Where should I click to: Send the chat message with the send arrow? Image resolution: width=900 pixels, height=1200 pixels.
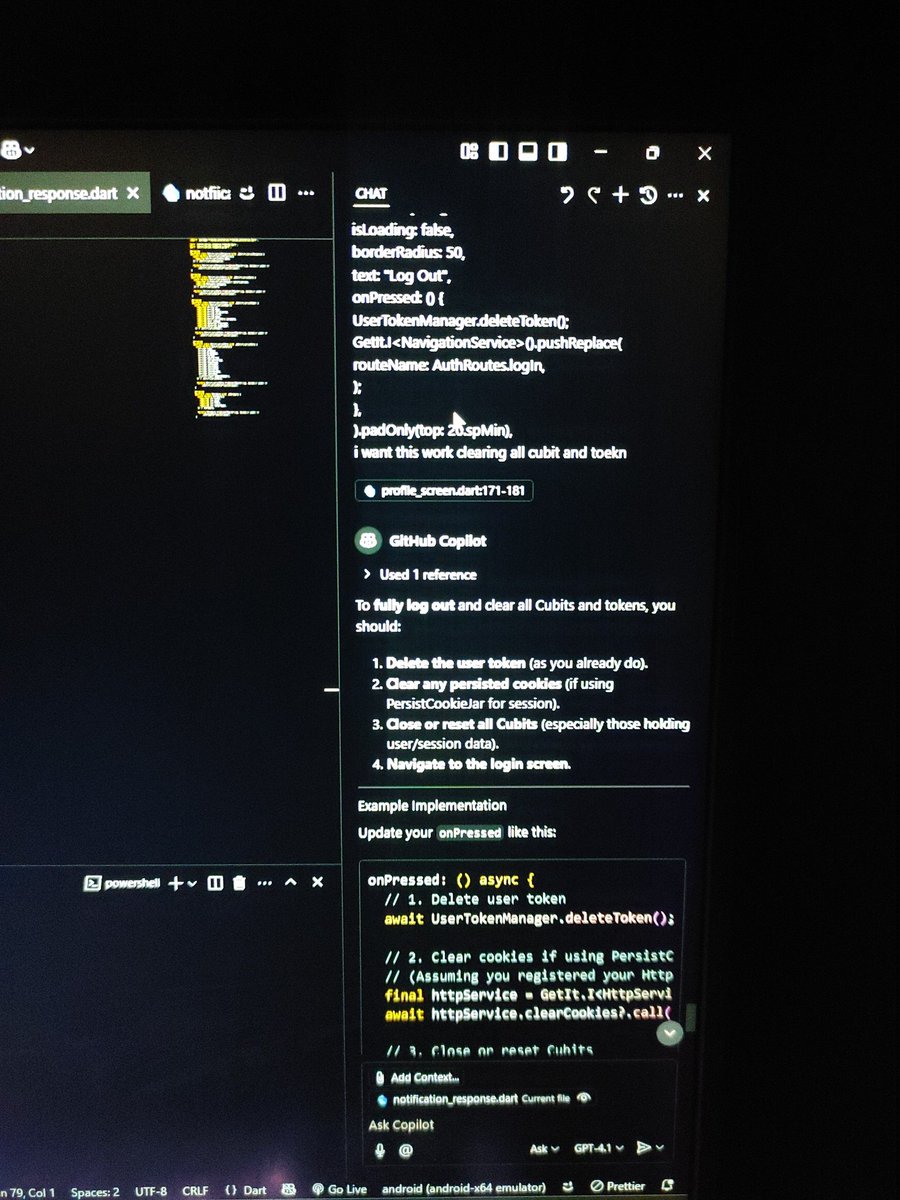click(x=644, y=1148)
